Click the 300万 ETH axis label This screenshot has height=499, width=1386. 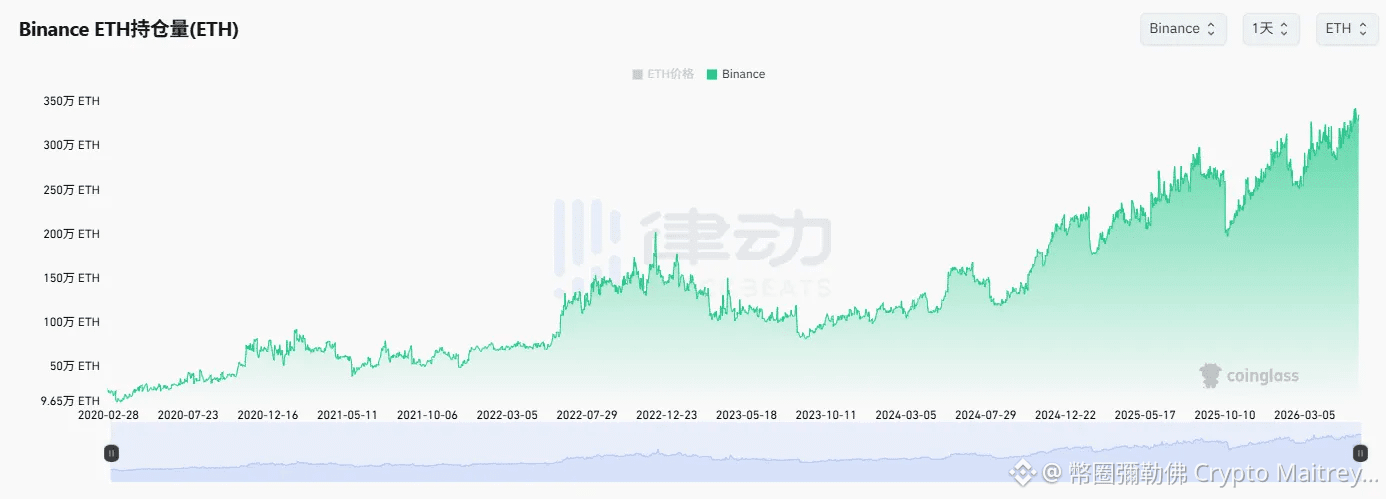tap(72, 145)
